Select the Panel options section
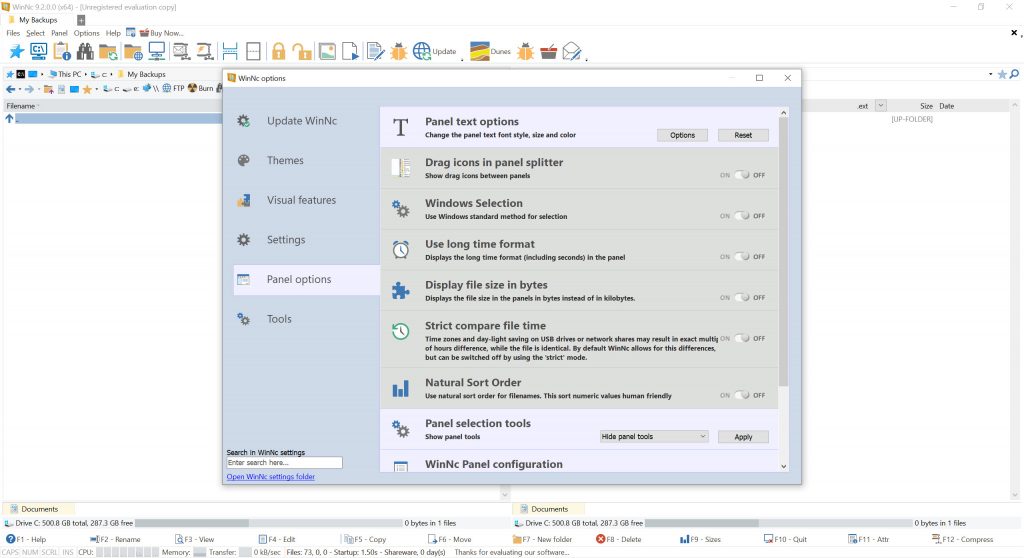1024x558 pixels. (306, 280)
